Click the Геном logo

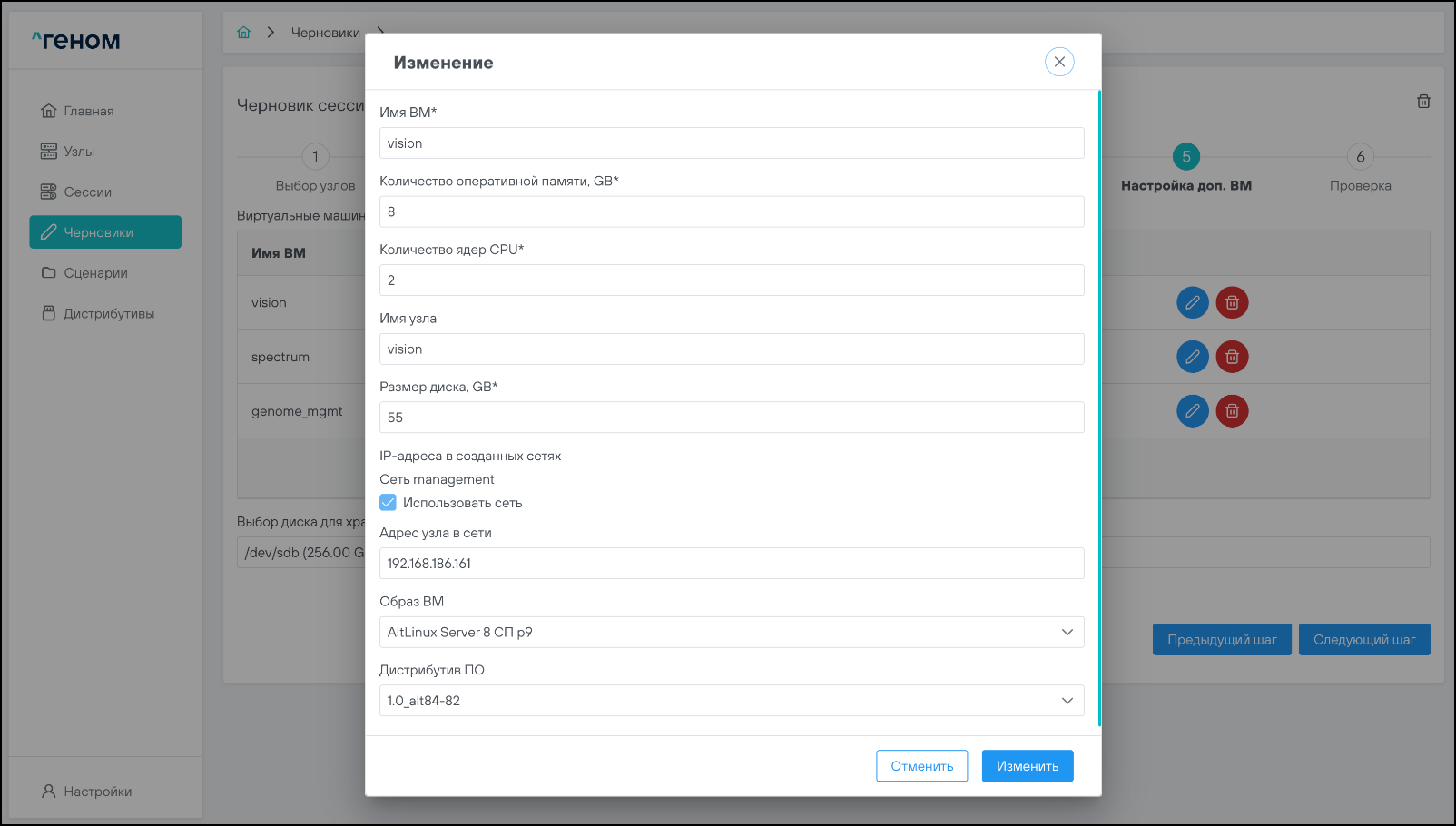pos(76,41)
